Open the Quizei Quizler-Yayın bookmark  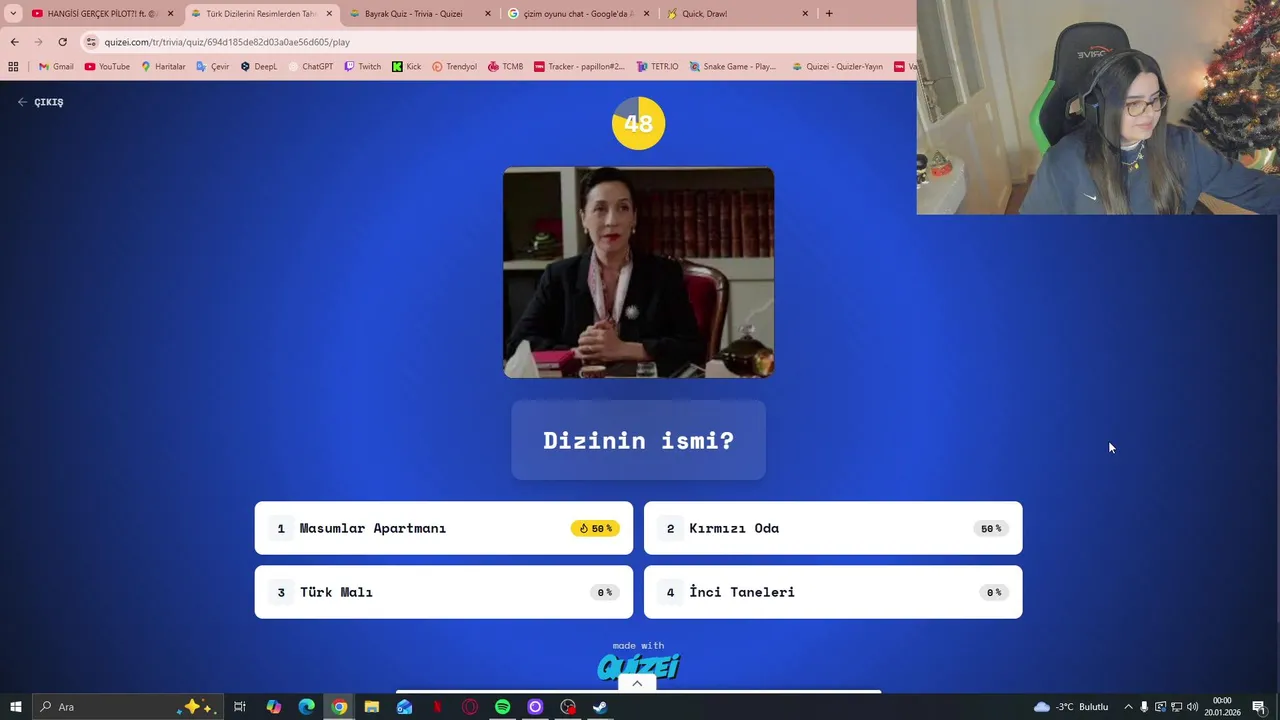pos(837,67)
